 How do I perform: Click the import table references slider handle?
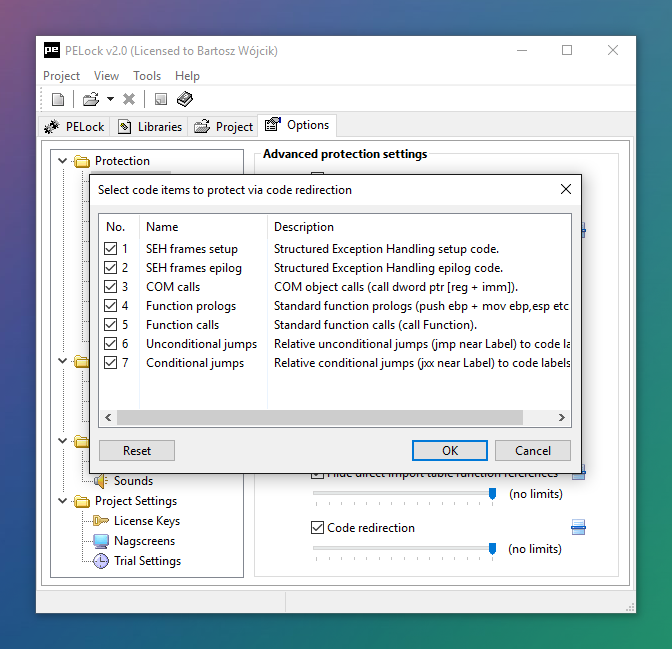click(x=492, y=494)
